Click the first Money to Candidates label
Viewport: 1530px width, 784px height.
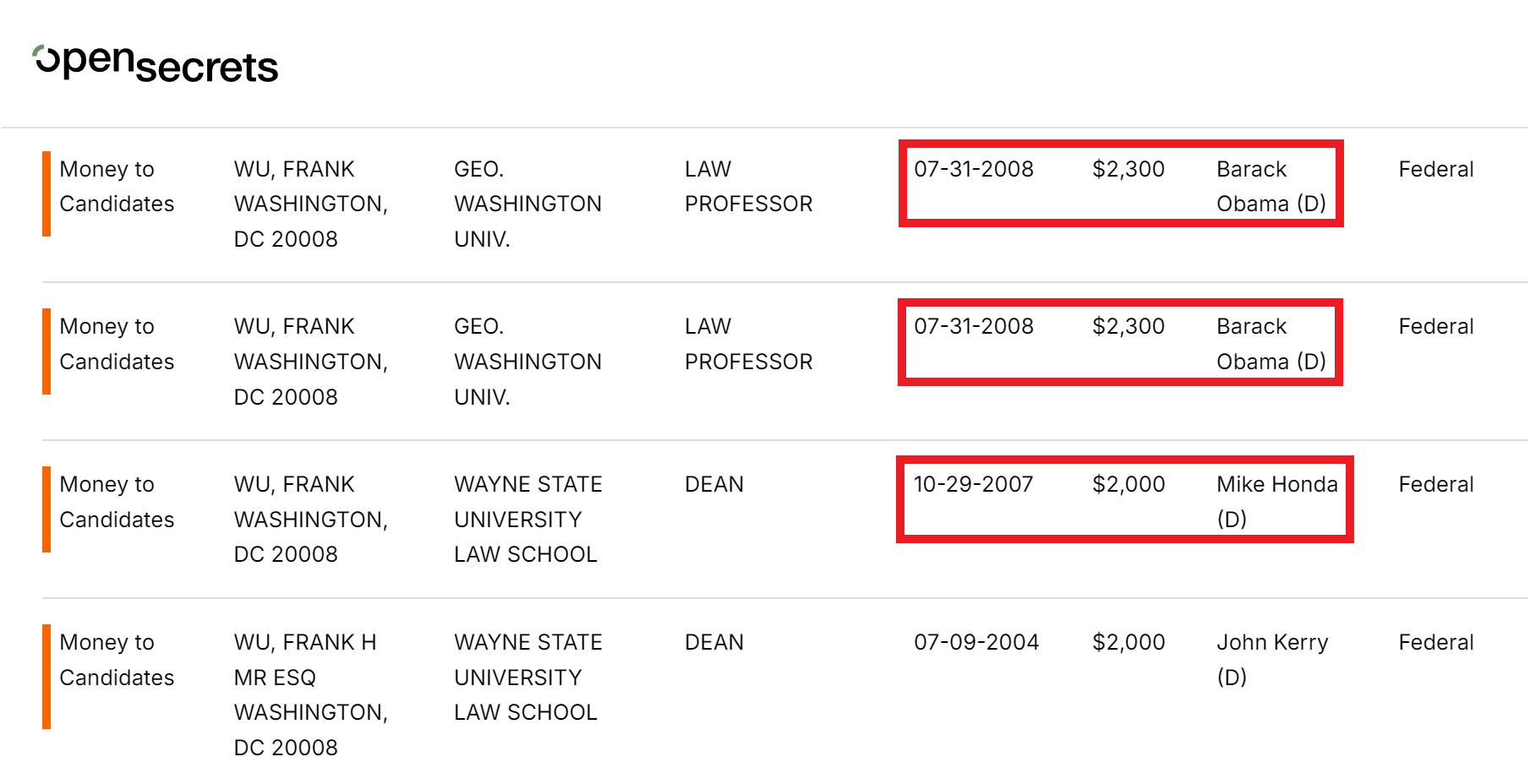point(117,187)
